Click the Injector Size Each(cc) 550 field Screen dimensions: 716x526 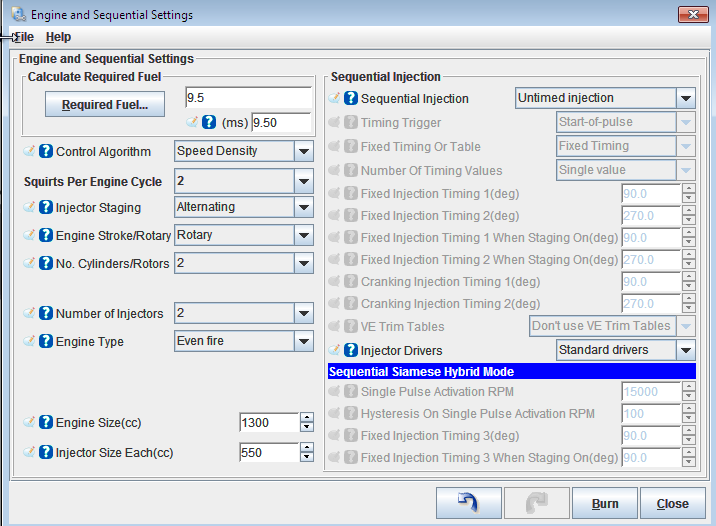(269, 452)
